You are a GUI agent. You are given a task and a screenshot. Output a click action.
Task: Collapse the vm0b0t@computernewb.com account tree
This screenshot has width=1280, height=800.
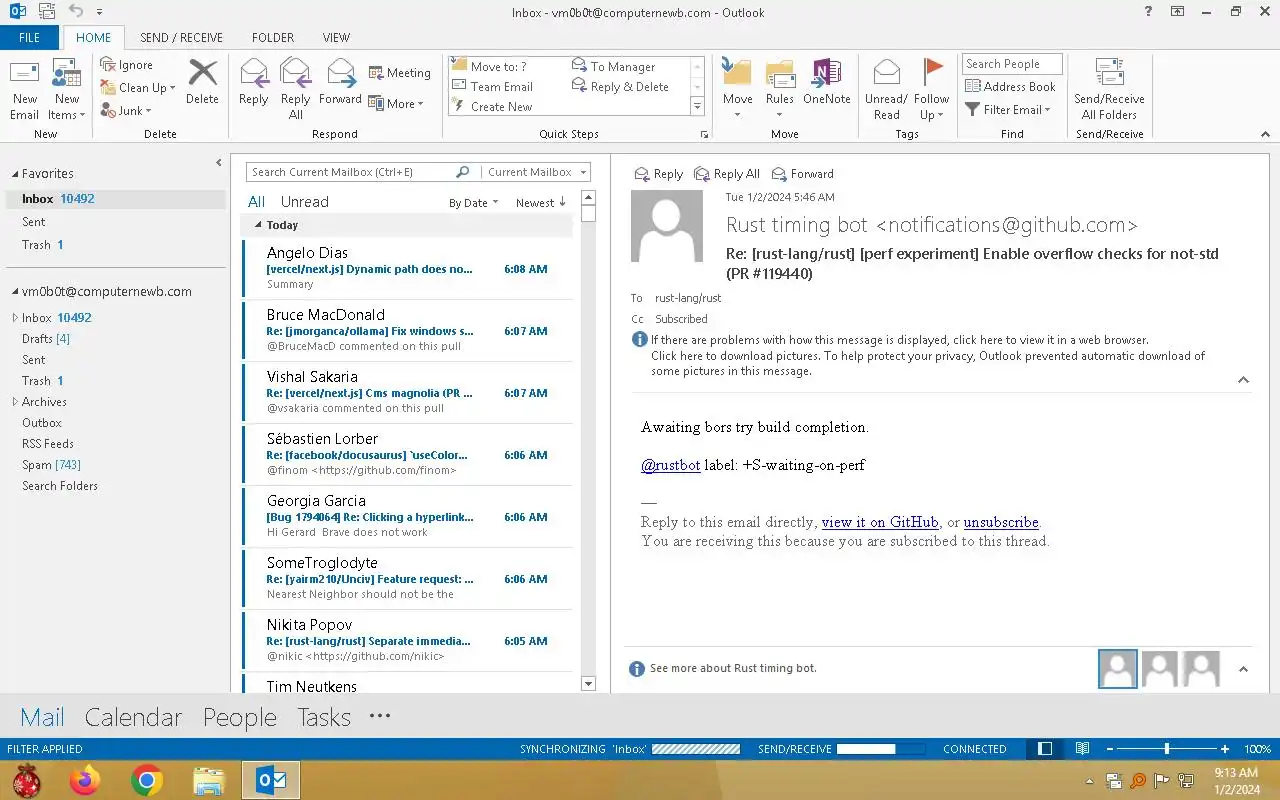(15, 292)
